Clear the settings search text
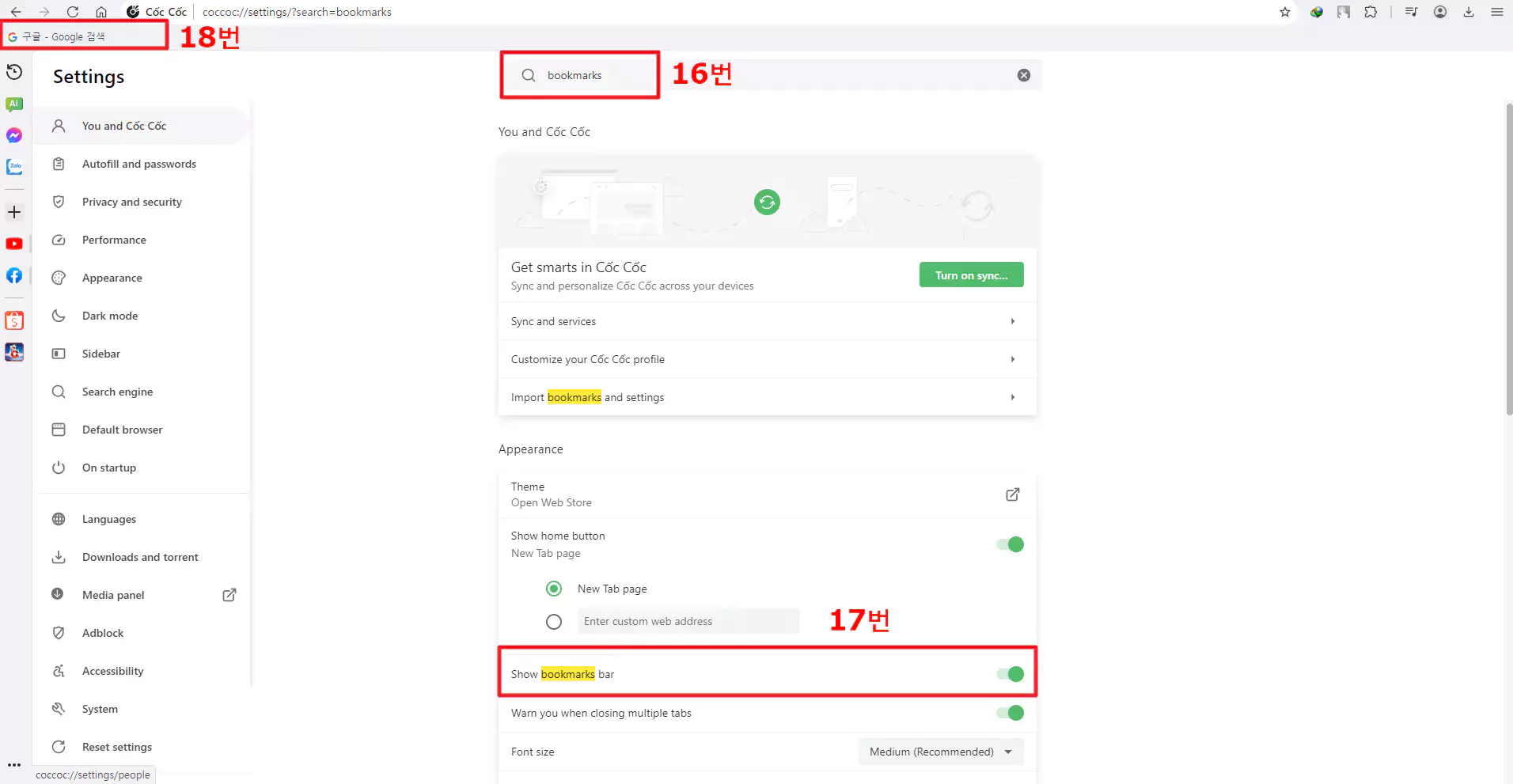Image resolution: width=1513 pixels, height=784 pixels. coord(1024,75)
